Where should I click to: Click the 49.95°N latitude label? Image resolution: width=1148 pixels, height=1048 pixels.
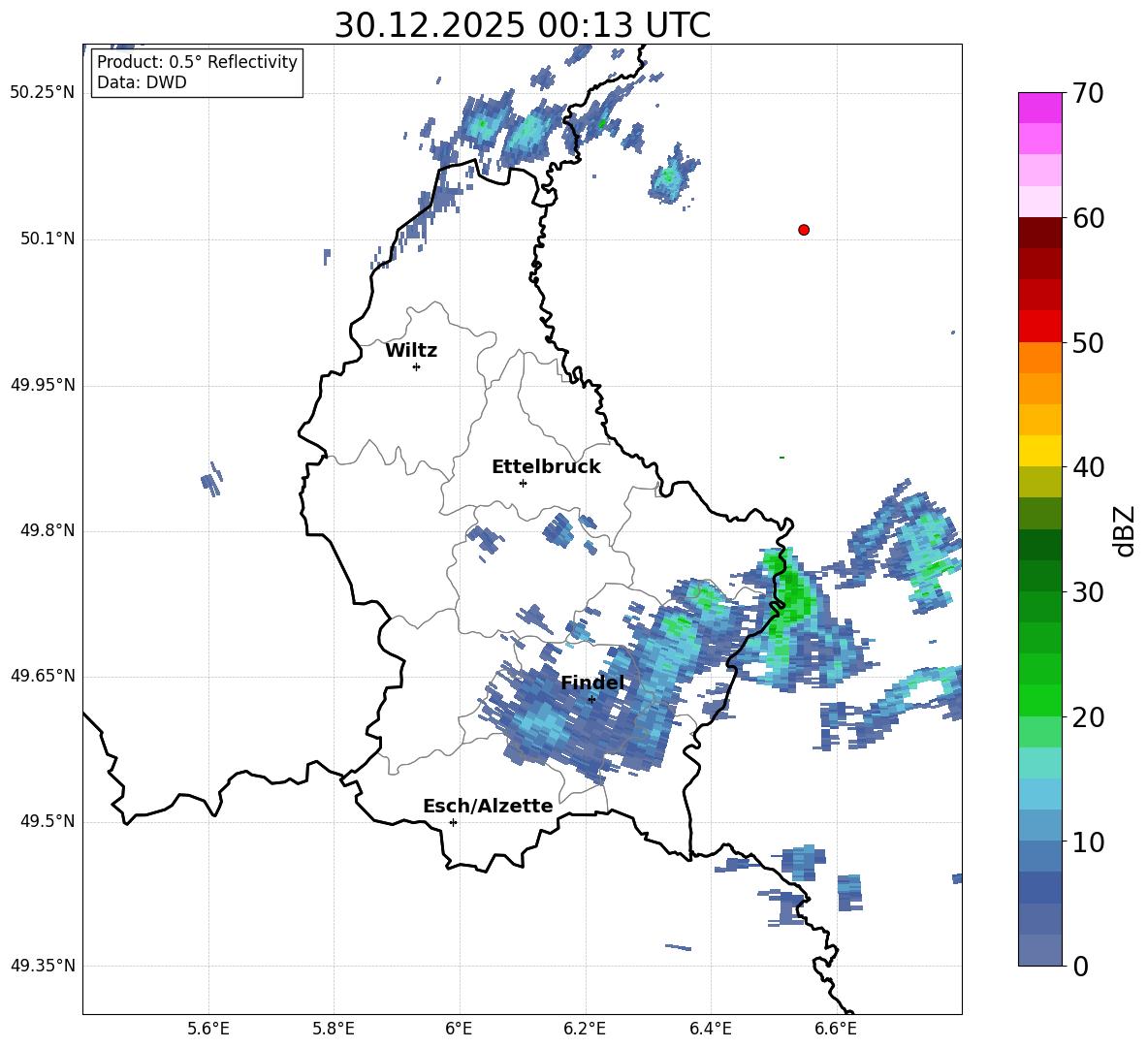[x=43, y=385]
